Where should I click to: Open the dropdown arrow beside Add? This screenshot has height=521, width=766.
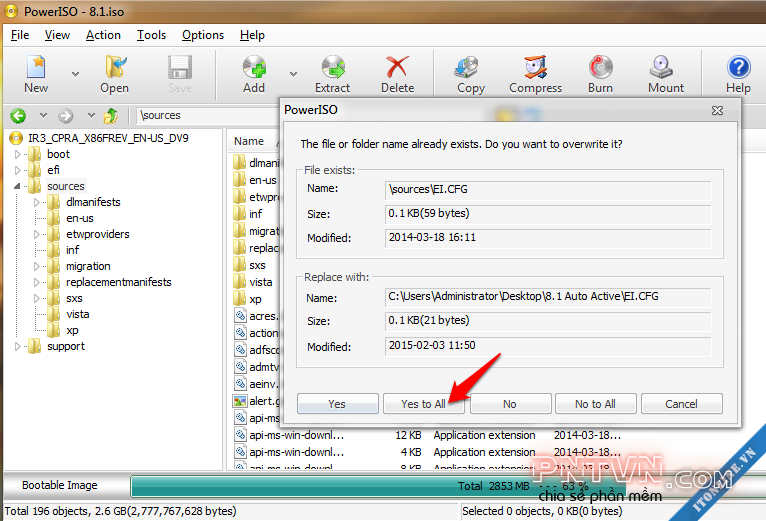[293, 74]
